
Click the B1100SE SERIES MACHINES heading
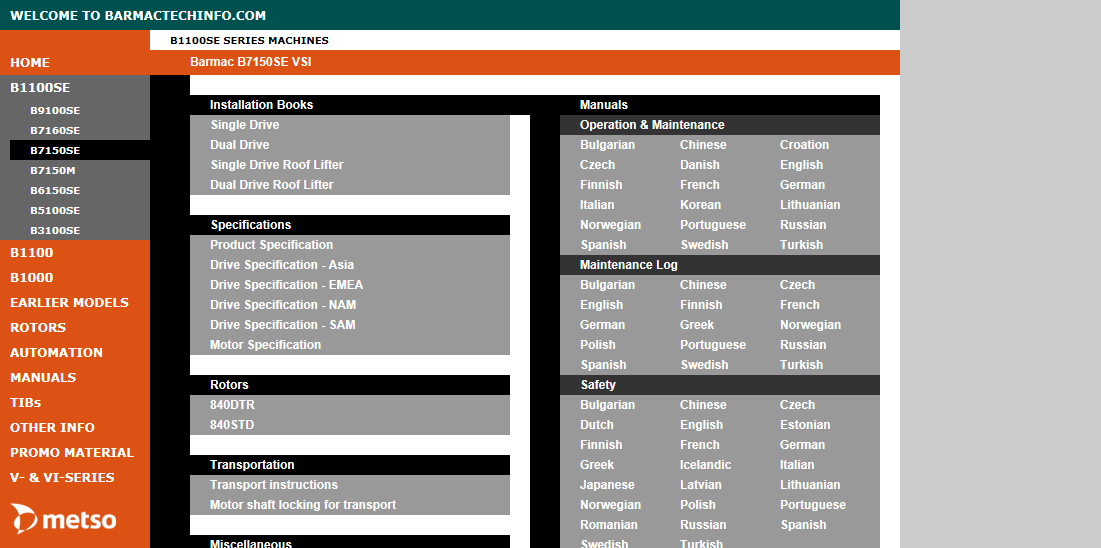click(249, 41)
